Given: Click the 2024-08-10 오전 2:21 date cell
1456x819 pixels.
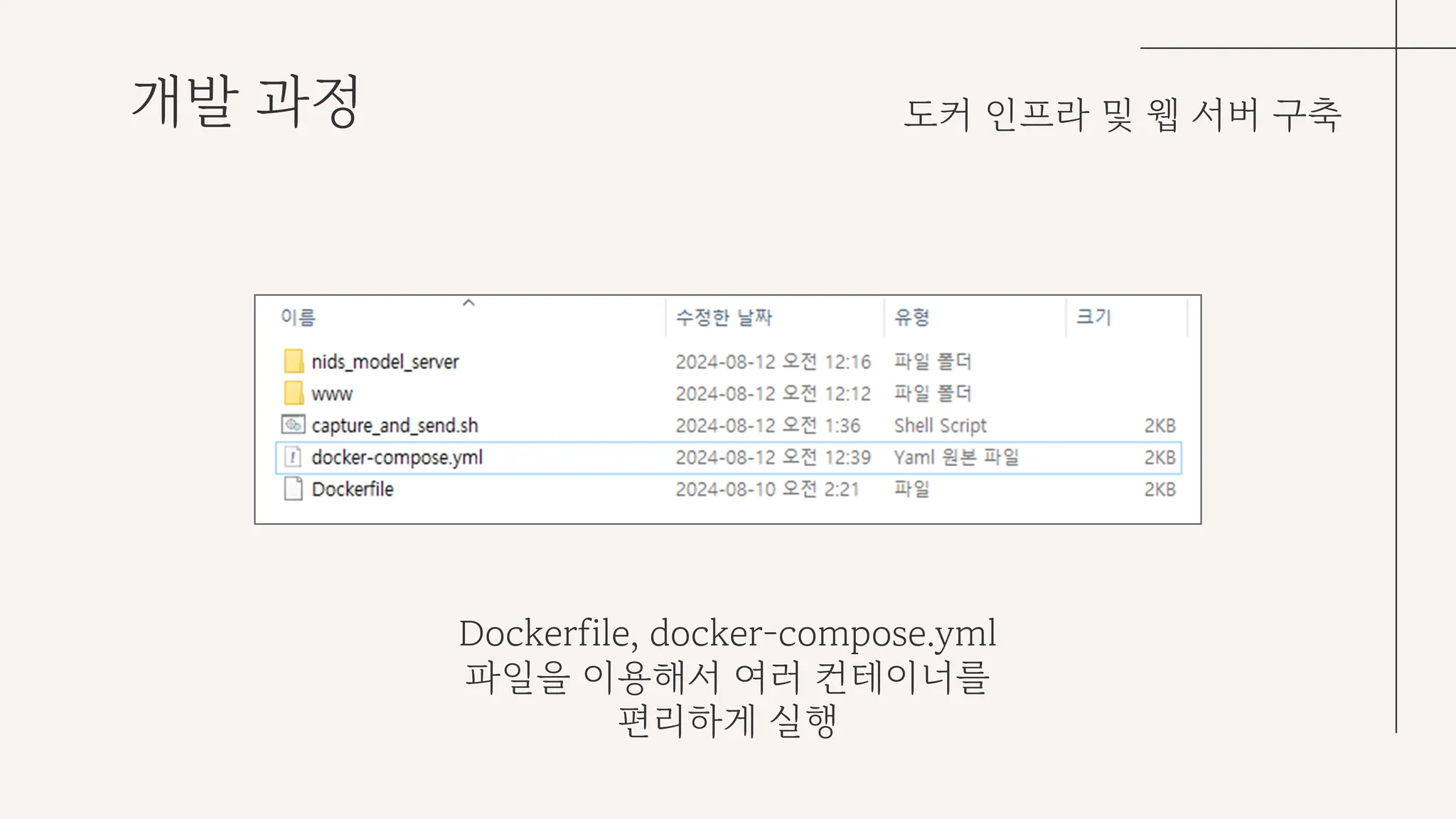Looking at the screenshot, I should 767,489.
